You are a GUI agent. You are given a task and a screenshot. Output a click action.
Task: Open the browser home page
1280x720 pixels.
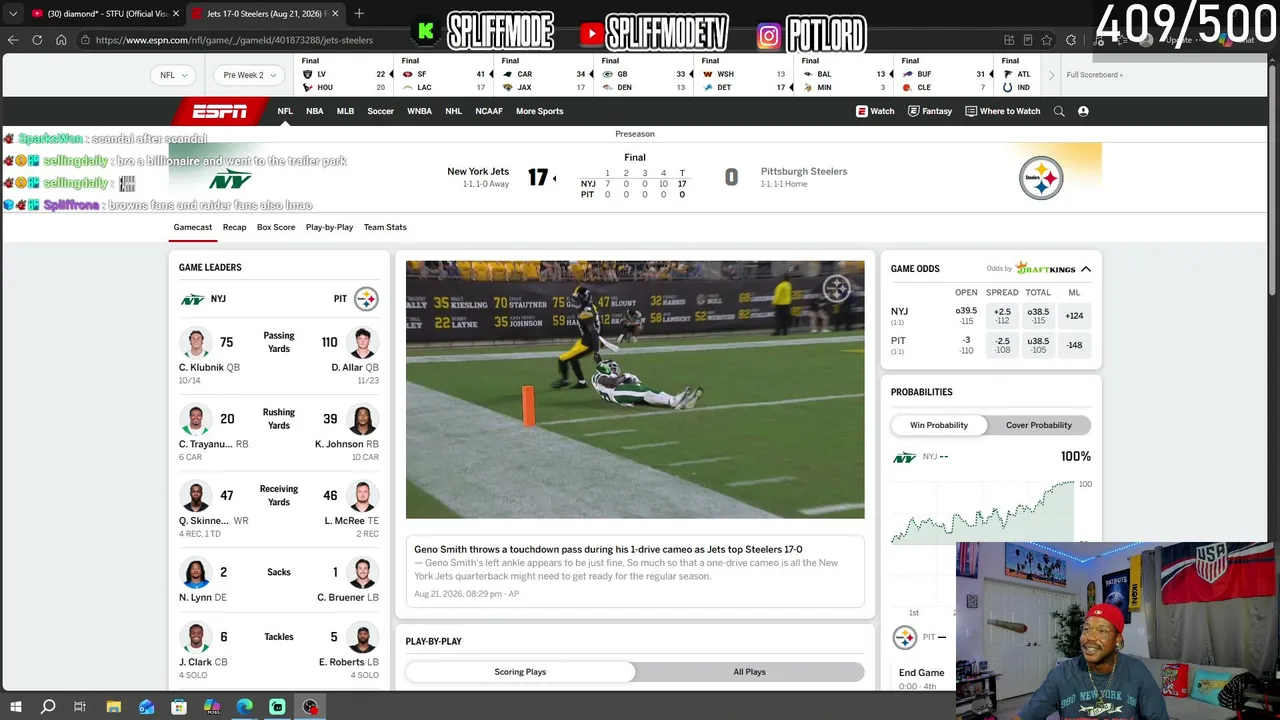[61, 40]
